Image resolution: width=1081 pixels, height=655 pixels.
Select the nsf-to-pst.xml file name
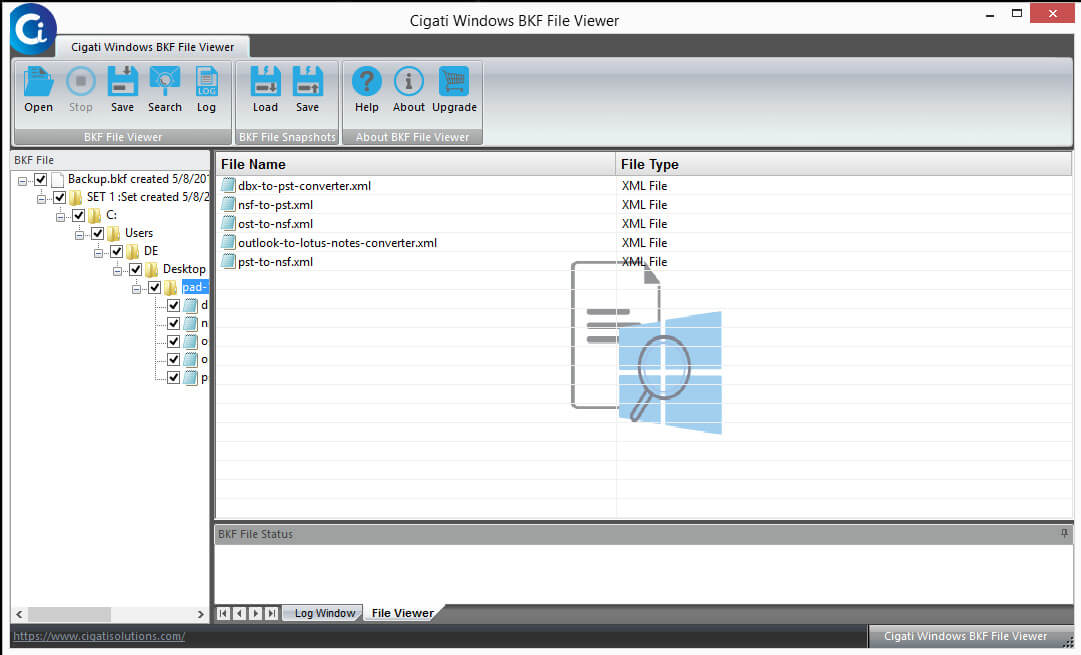(x=276, y=205)
